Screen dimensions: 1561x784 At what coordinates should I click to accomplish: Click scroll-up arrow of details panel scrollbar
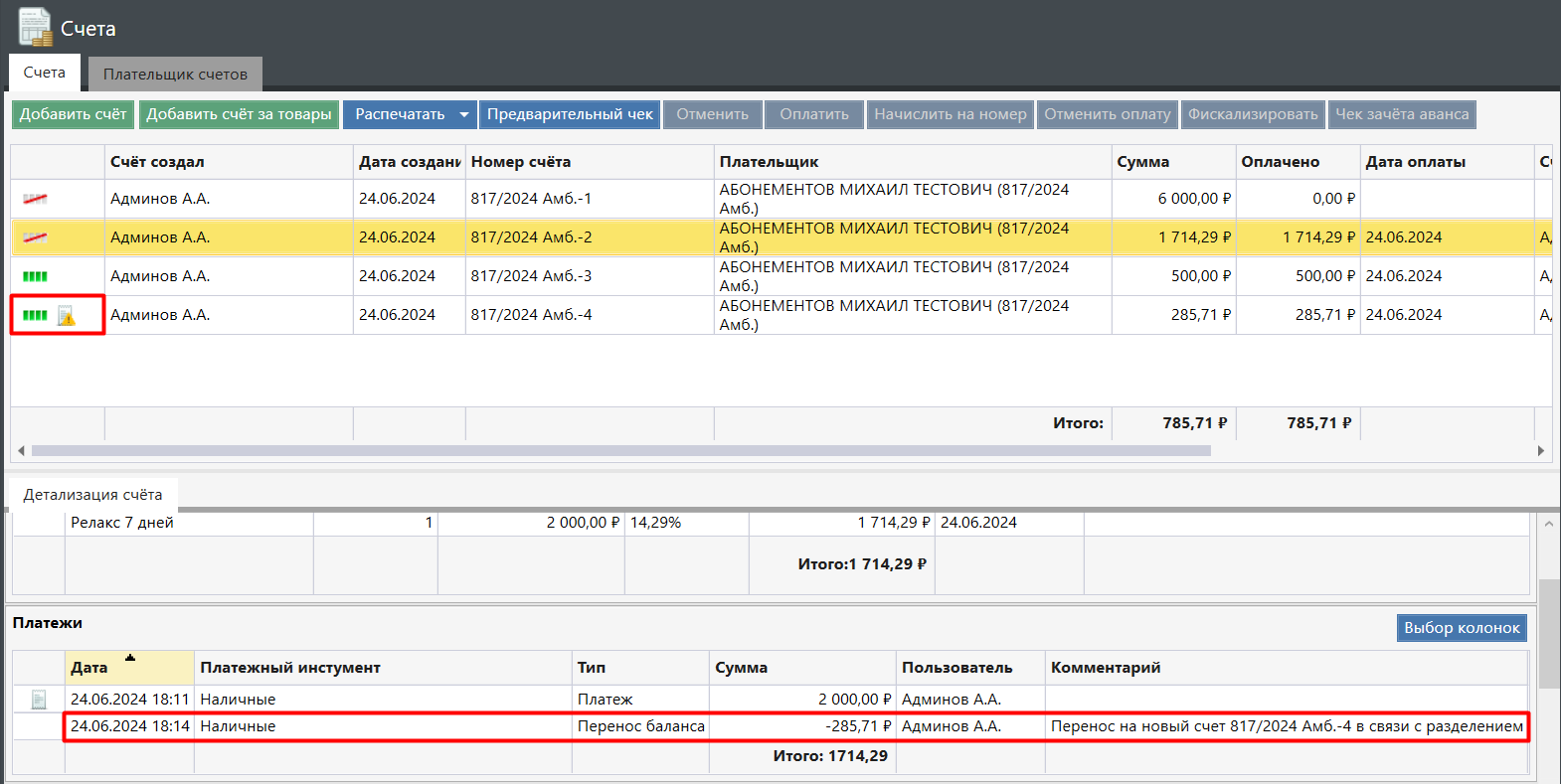pyautogui.click(x=1548, y=524)
